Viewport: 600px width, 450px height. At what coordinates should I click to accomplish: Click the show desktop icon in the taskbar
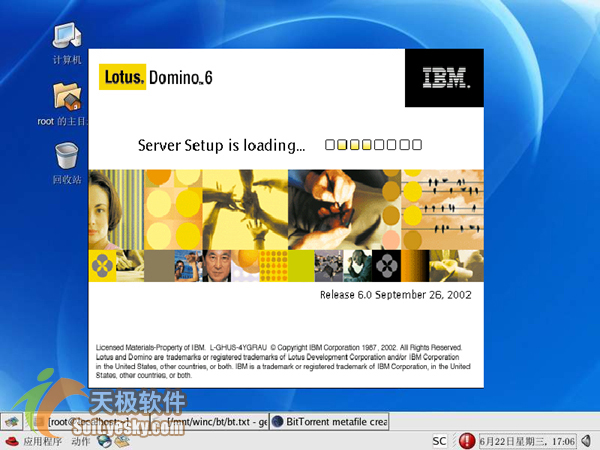[x=12, y=420]
